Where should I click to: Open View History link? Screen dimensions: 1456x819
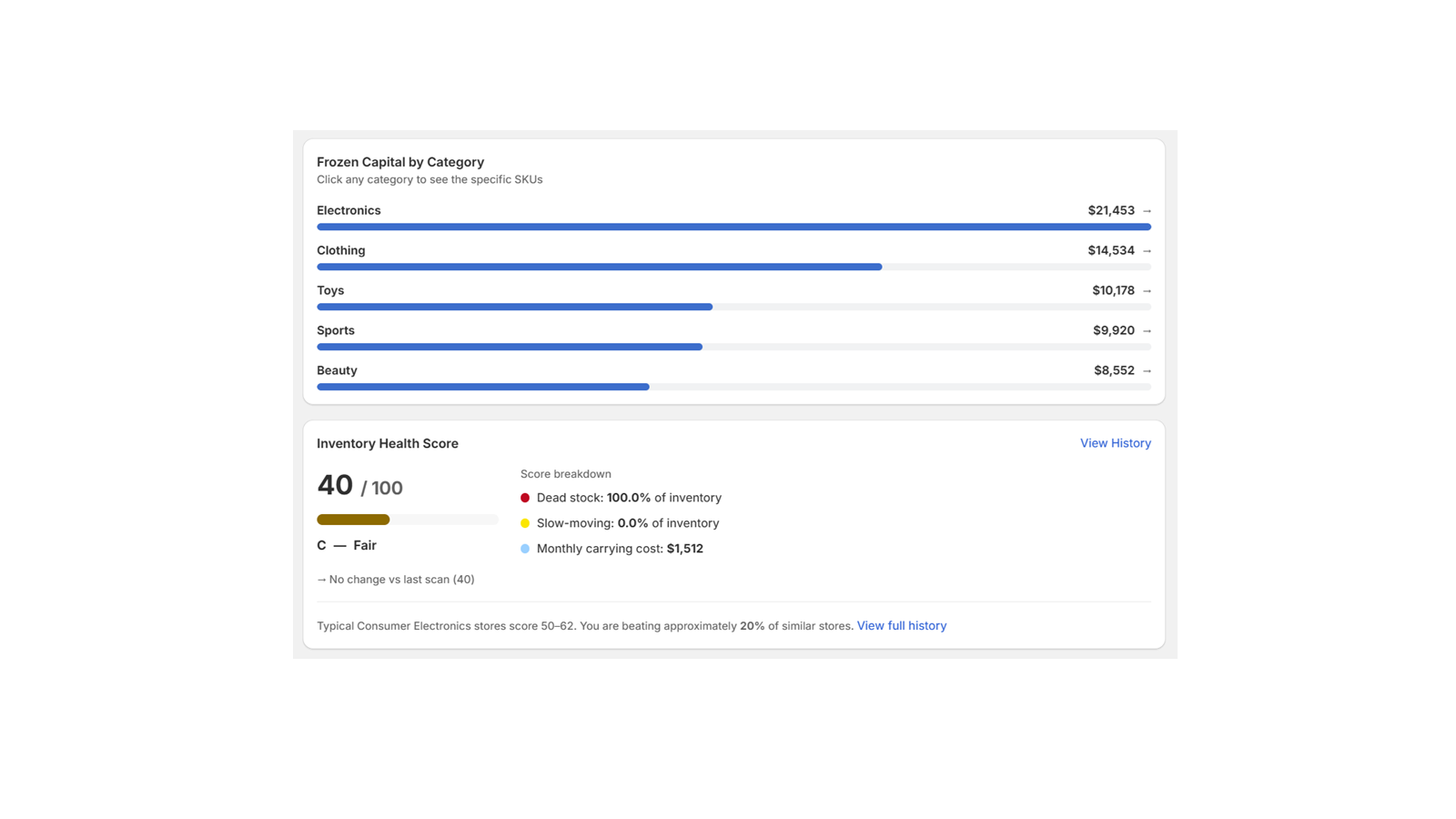click(1116, 443)
